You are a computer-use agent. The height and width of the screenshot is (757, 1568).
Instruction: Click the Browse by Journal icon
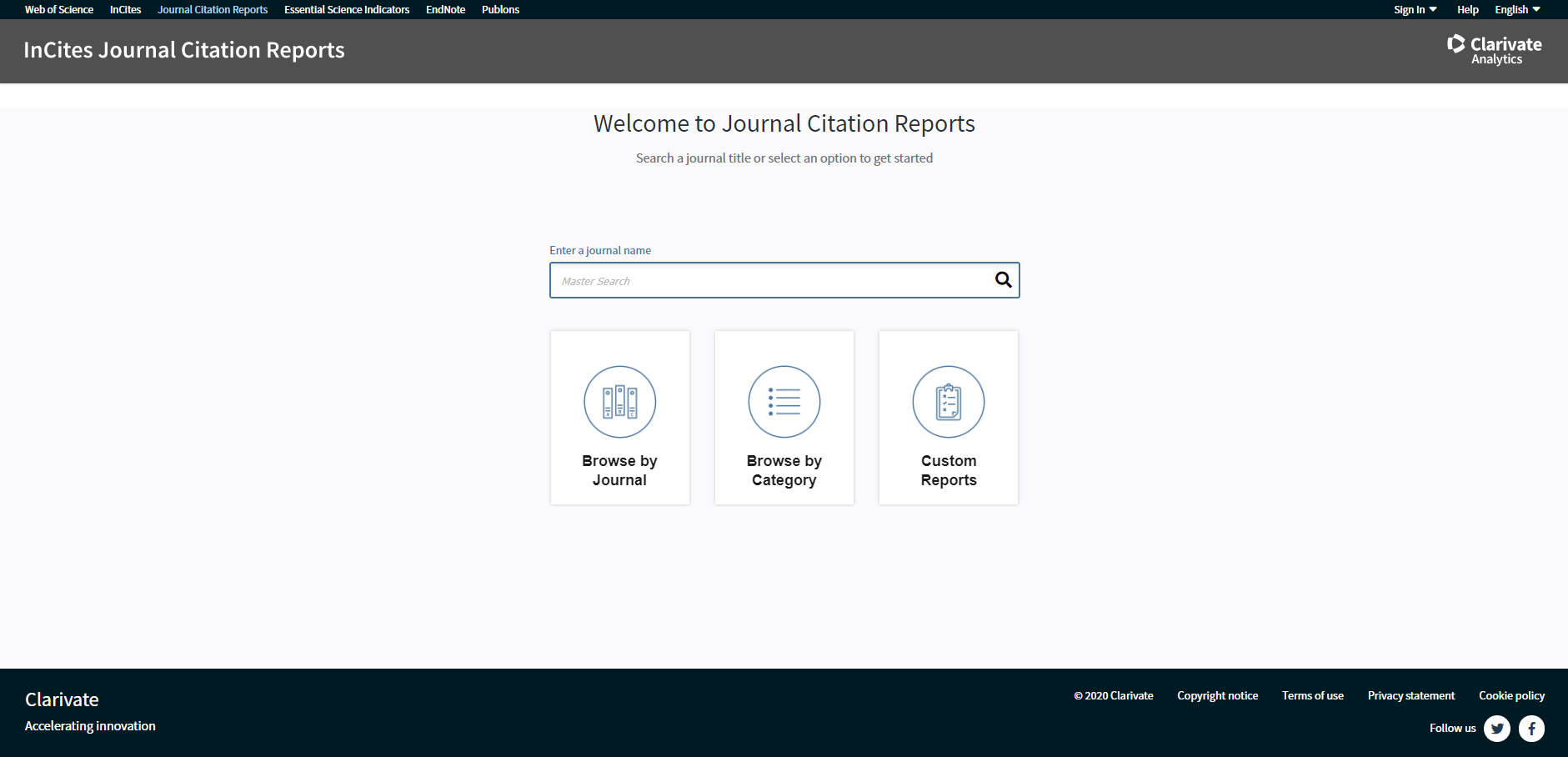pyautogui.click(x=619, y=401)
